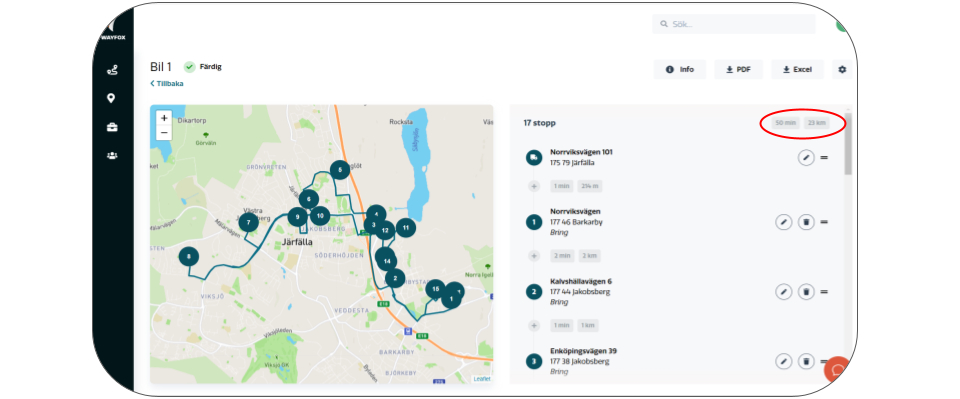Viewport: 960px width, 399px height.
Task: Download the route as PDF
Action: click(x=738, y=70)
